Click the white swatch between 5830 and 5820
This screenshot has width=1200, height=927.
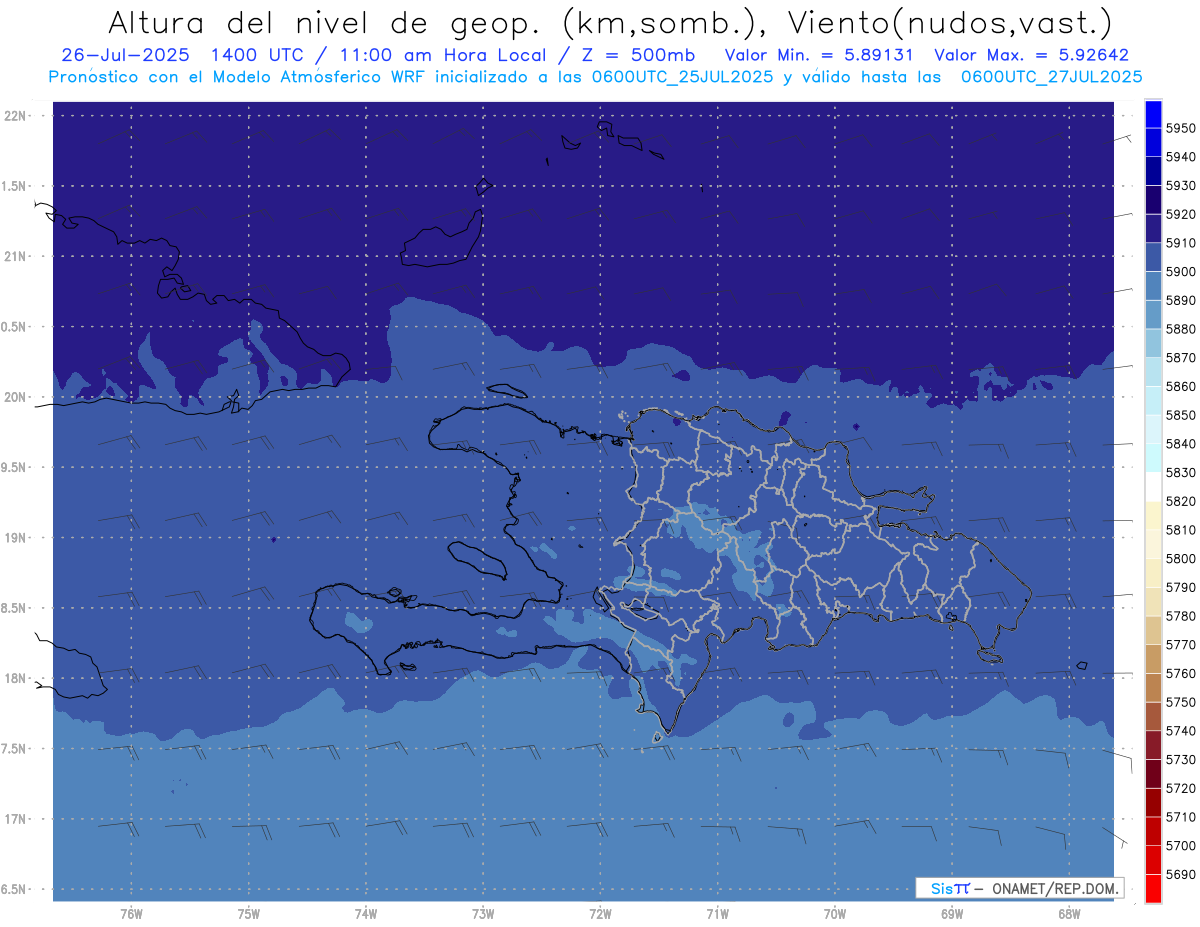(x=1153, y=487)
